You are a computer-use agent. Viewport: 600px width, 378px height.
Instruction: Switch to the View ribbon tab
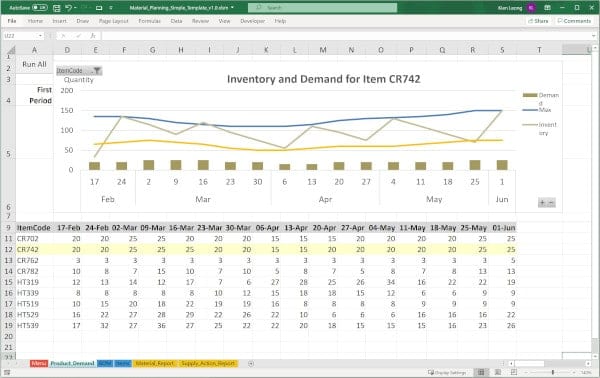coord(225,21)
